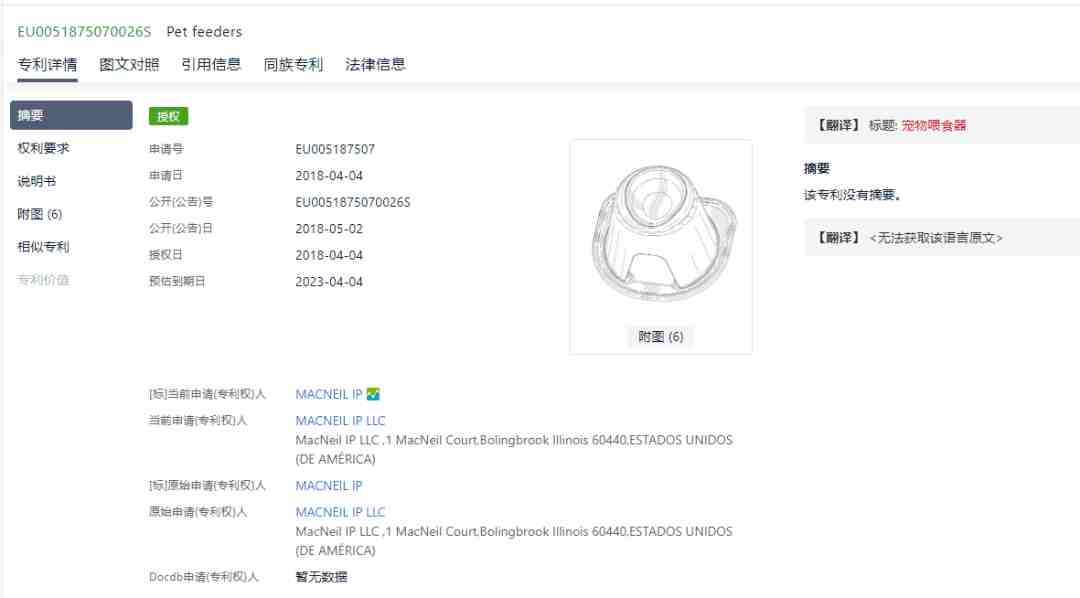Open the 引用信息 tab
The image size is (1080, 598).
tap(211, 65)
